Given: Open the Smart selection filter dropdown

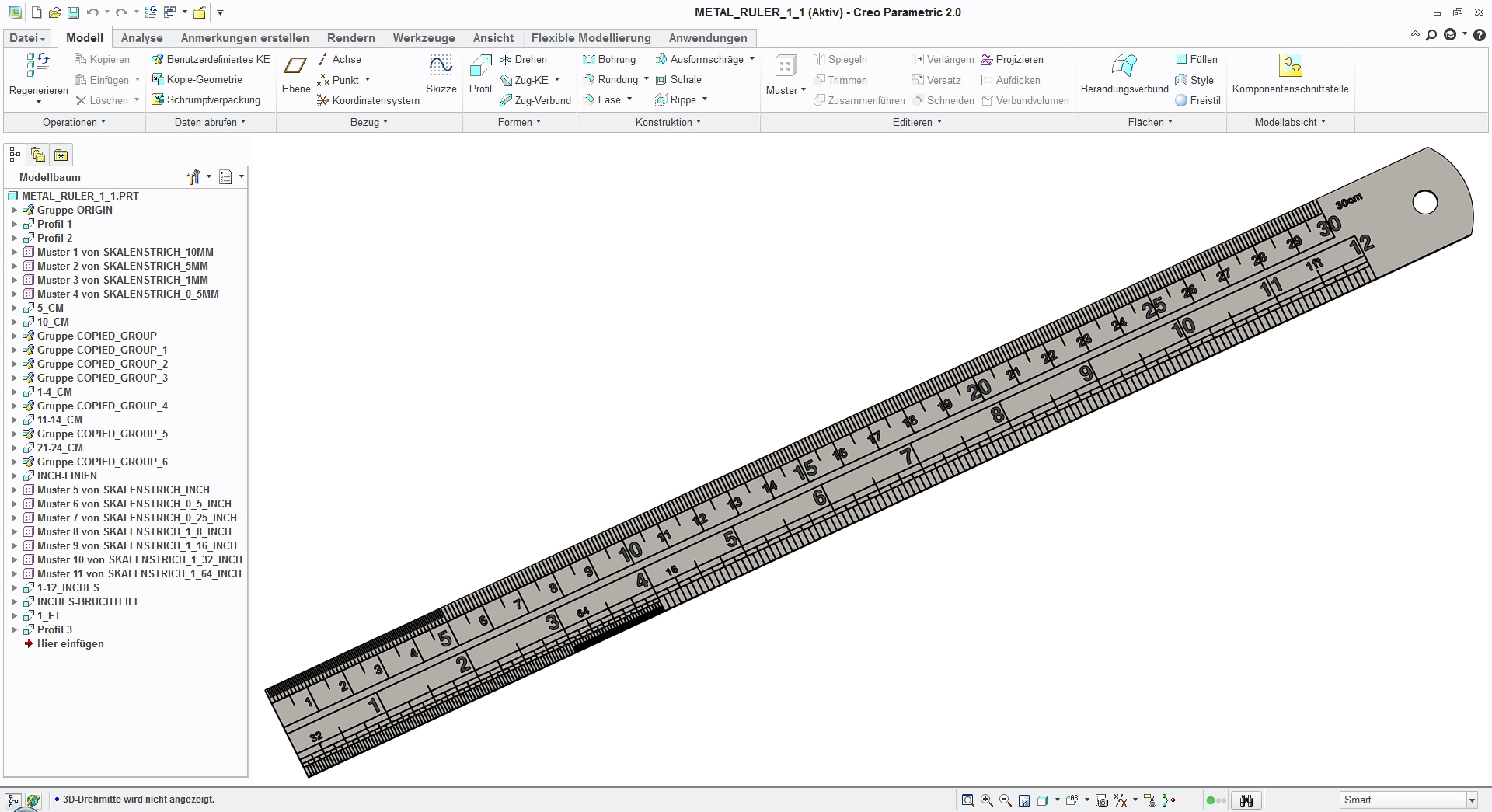Looking at the screenshot, I should (x=1408, y=800).
